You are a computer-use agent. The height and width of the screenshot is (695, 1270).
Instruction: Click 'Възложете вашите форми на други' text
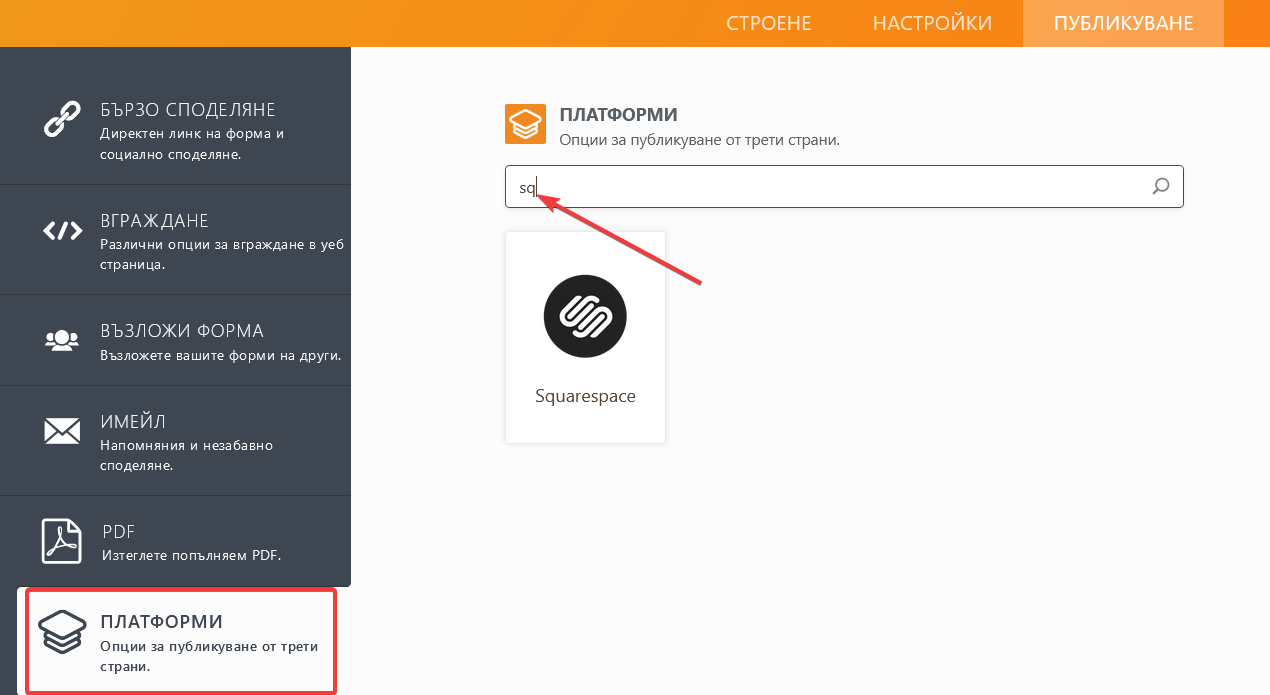[220, 355]
